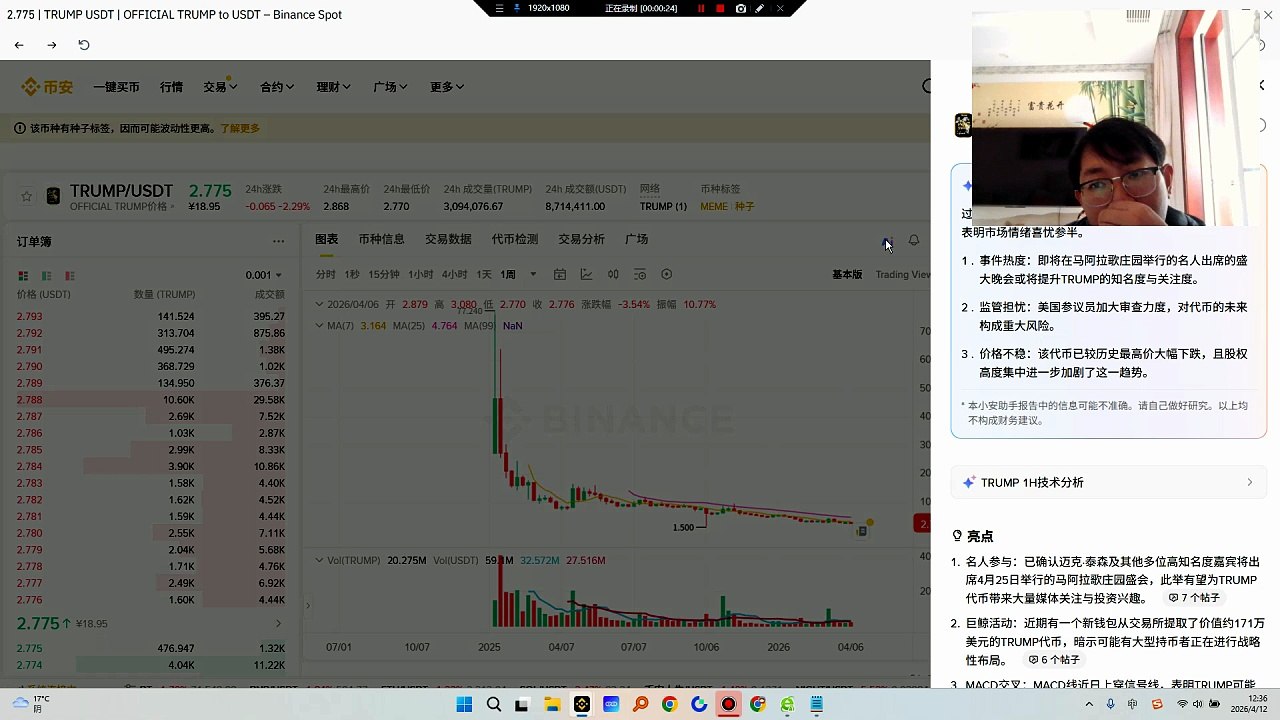Viewport: 1280px width, 720px height.
Task: Select the 分时 chart interval
Action: tap(325, 274)
